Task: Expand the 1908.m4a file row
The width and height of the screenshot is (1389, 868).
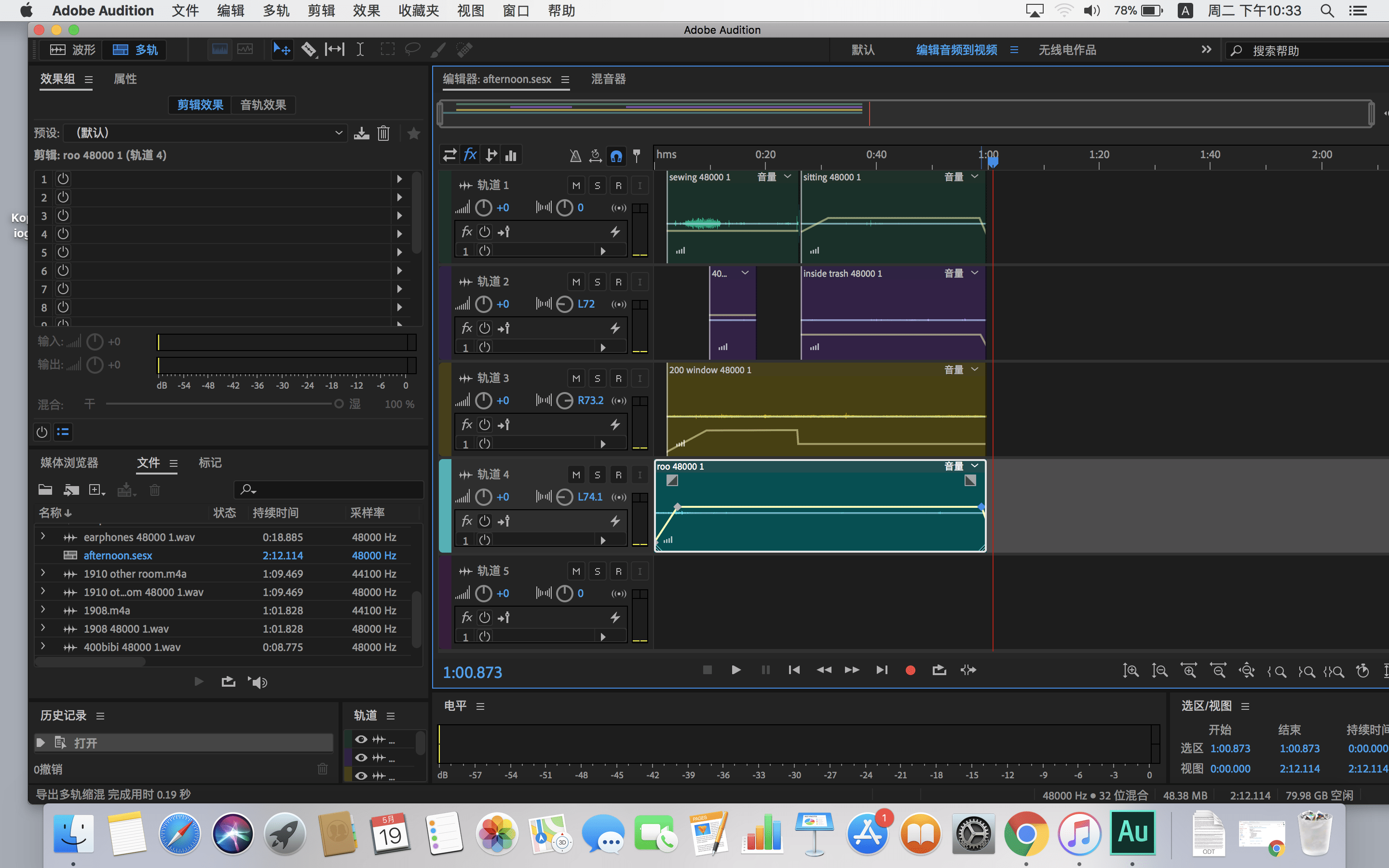Action: coord(43,610)
